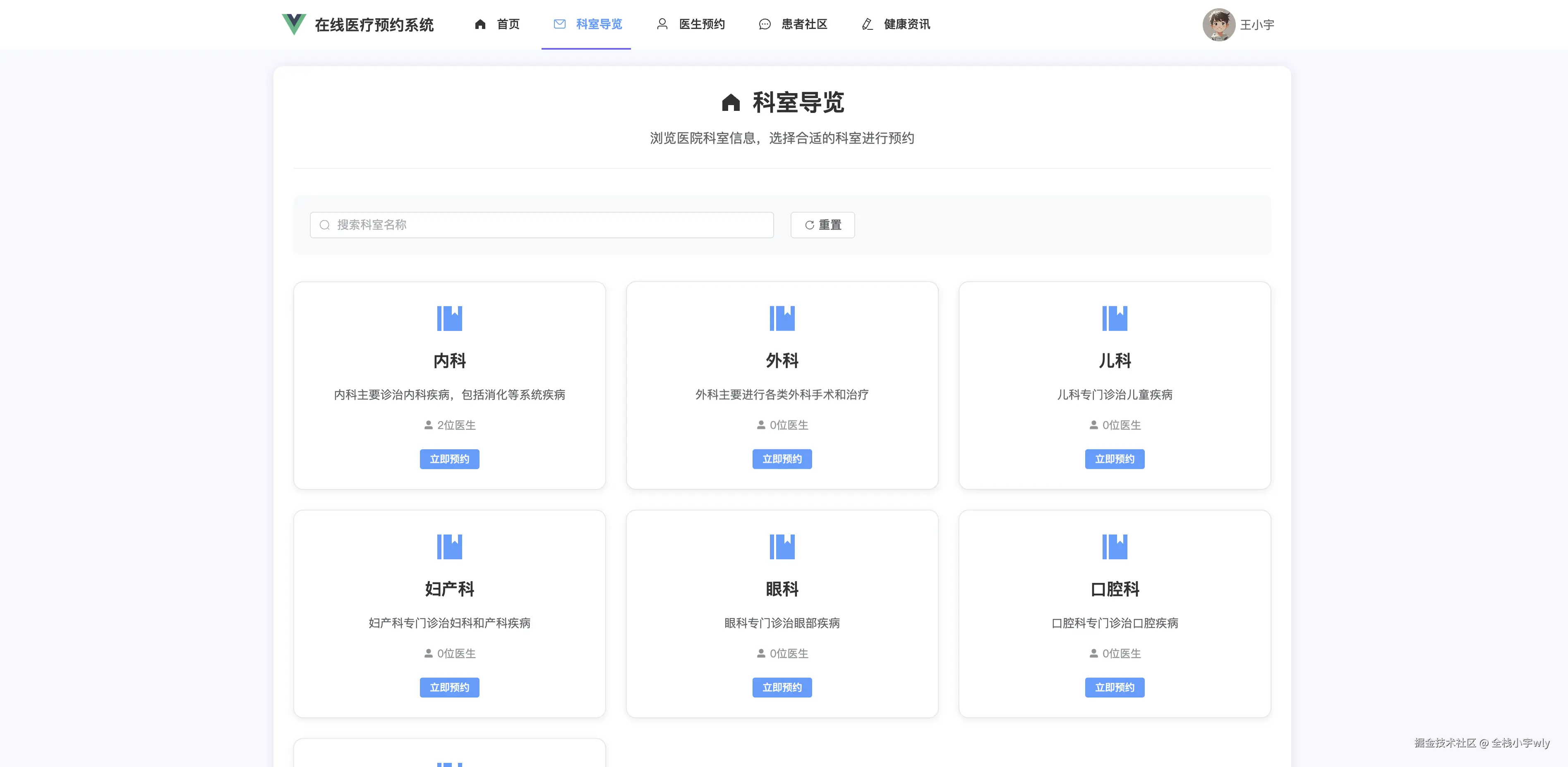
Task: Click the department icon on the 眼科 card
Action: (x=782, y=546)
